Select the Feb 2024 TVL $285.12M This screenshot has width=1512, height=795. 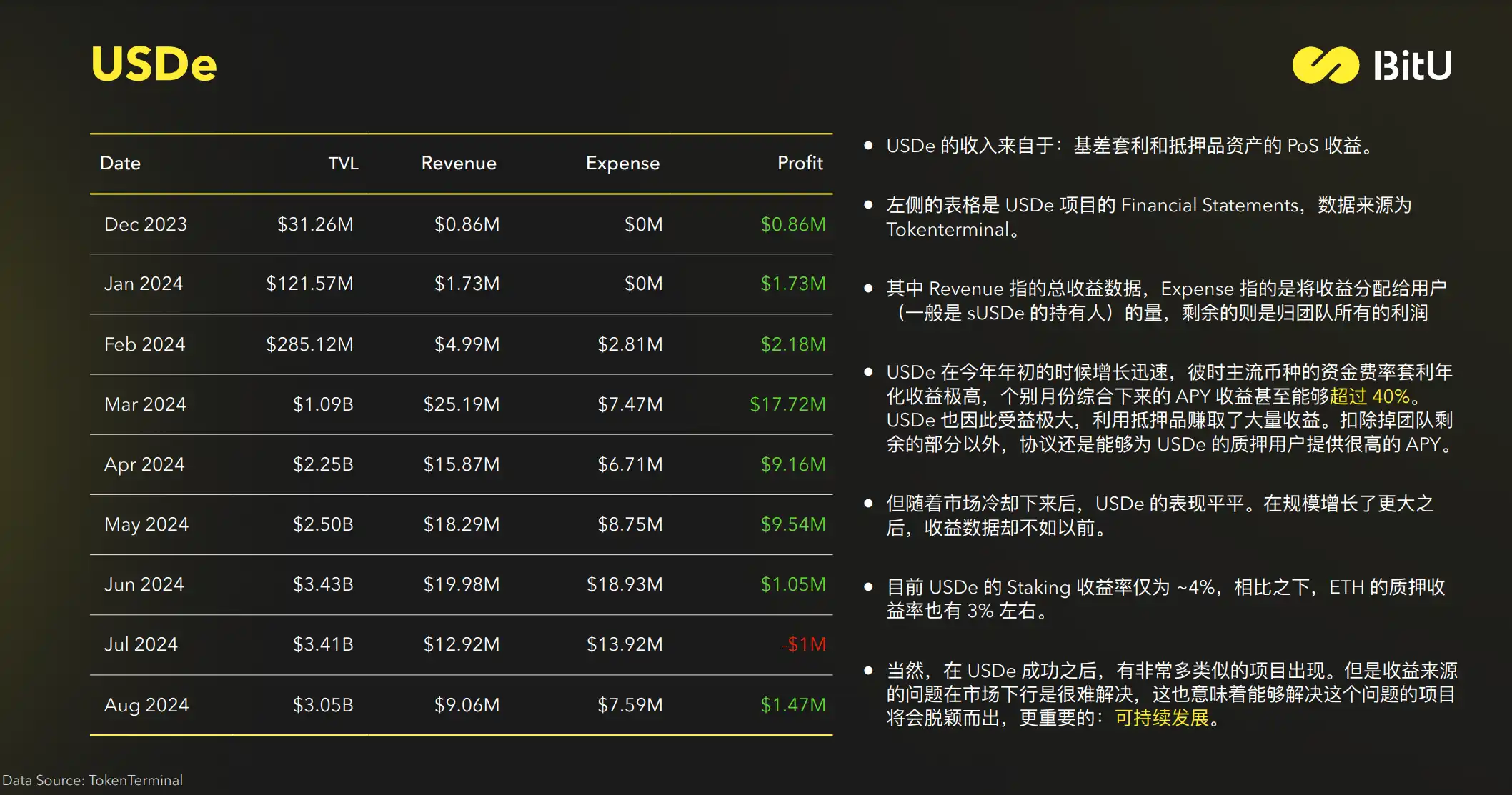tap(309, 344)
